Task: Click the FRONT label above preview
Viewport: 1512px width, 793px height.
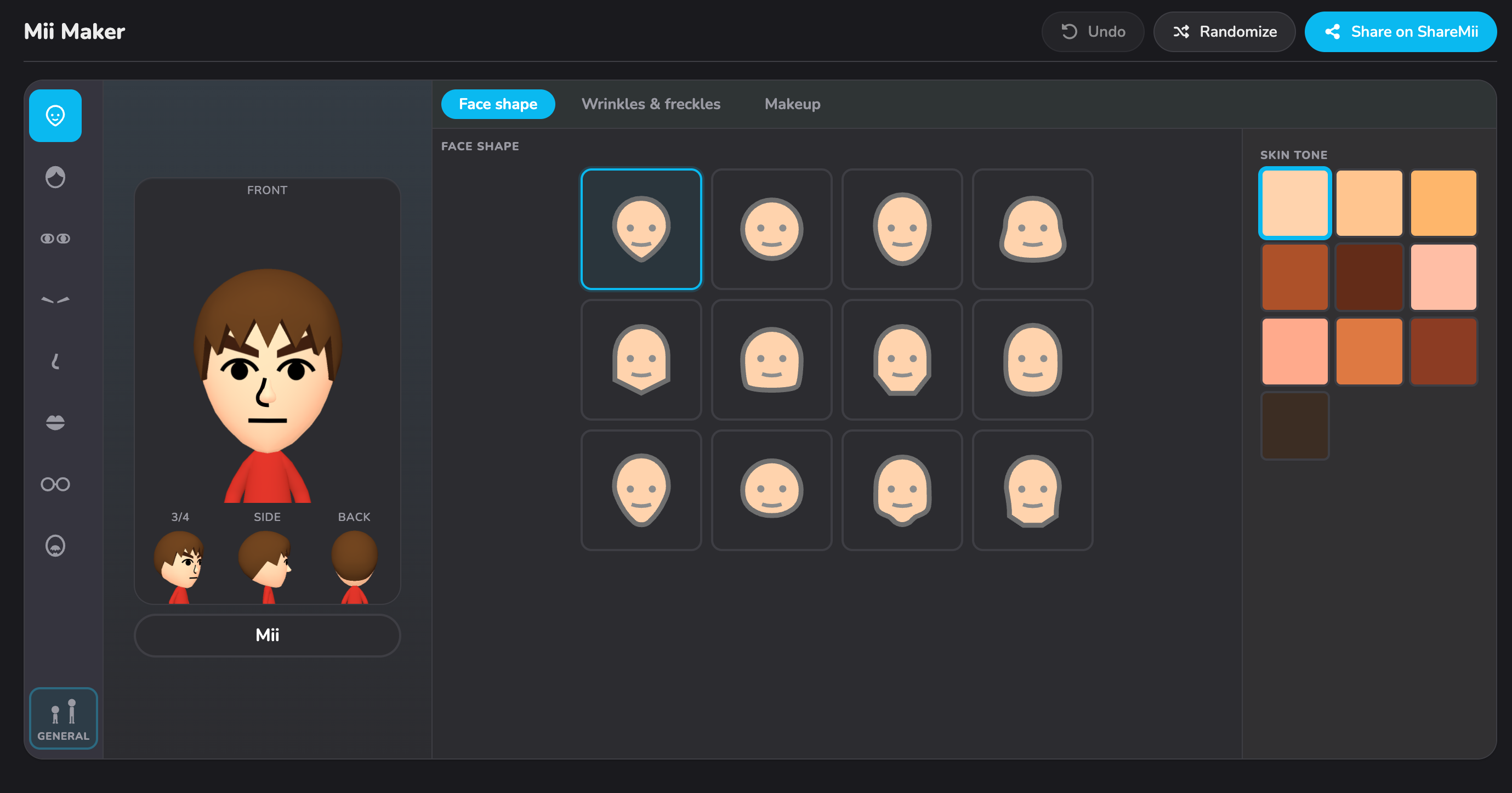Action: pos(267,190)
